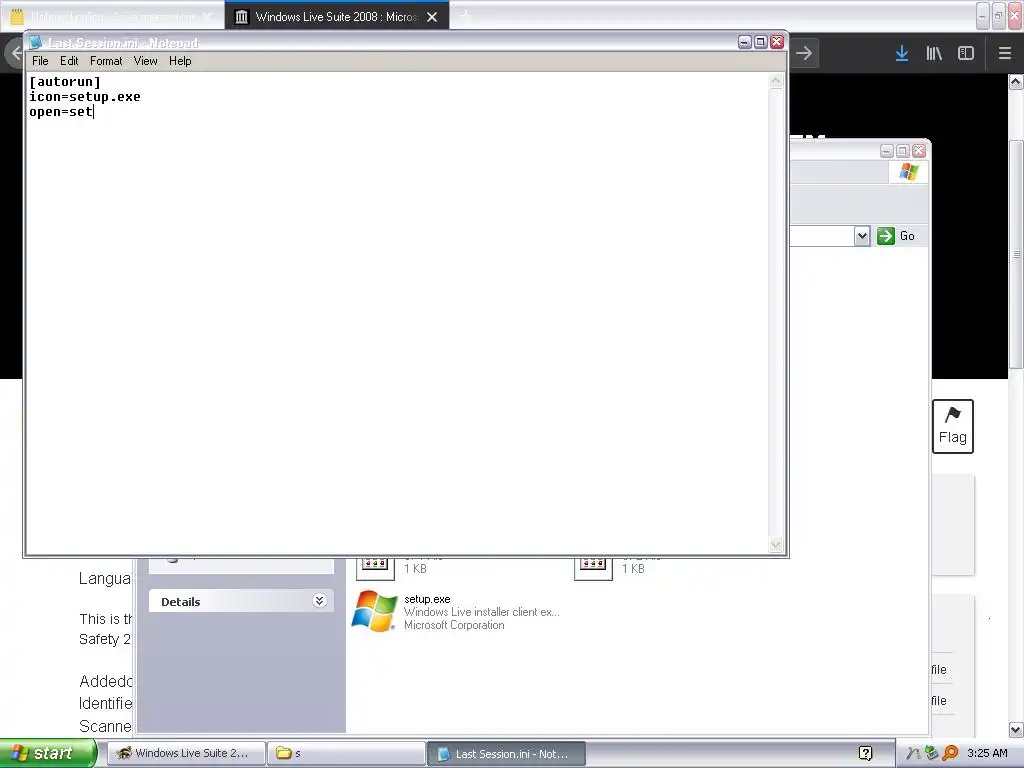The width and height of the screenshot is (1024, 768).
Task: Click the setup.exe file name
Action: [x=427, y=599]
